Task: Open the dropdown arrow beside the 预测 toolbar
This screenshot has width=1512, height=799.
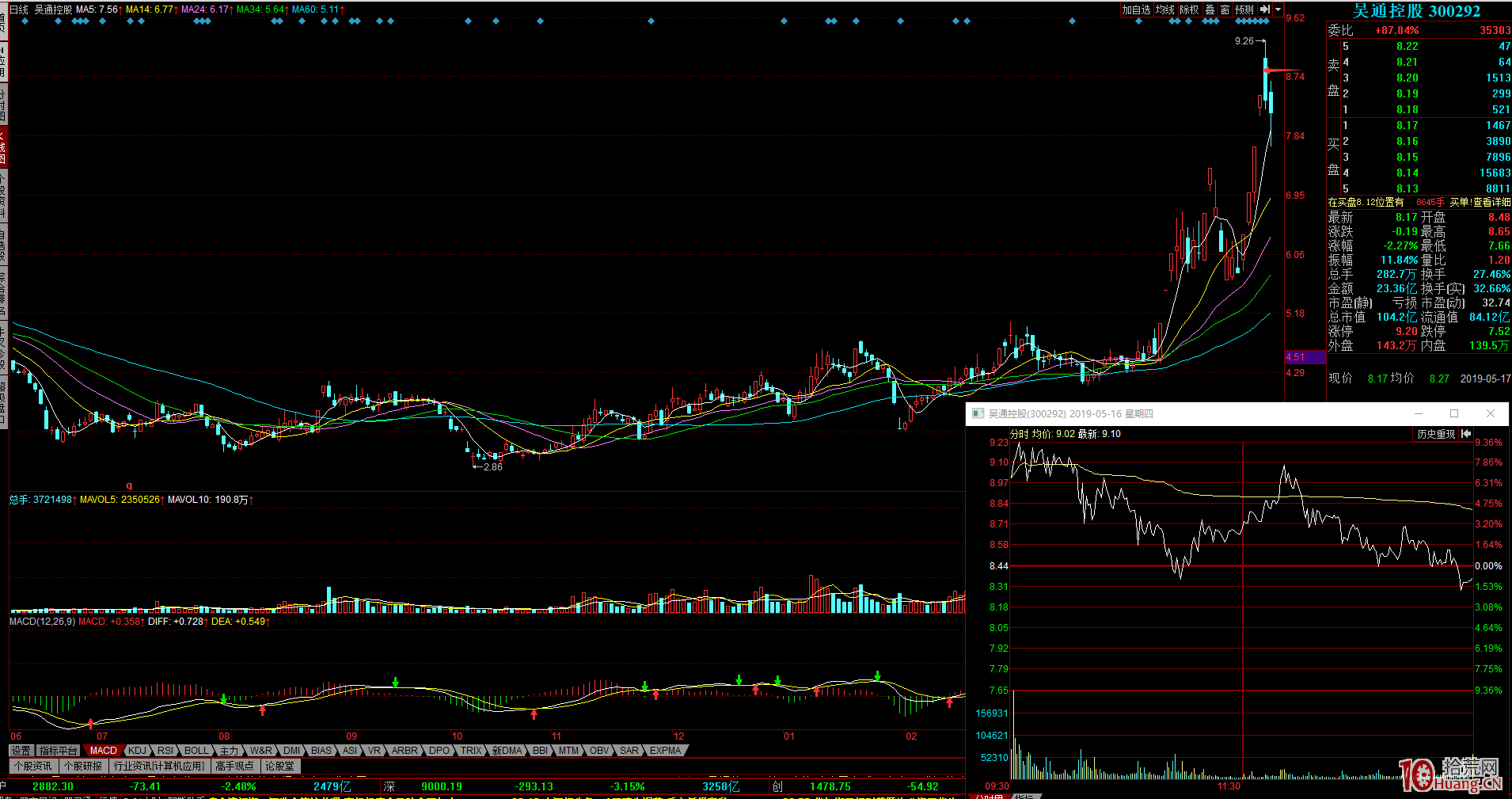Action: point(1278,10)
